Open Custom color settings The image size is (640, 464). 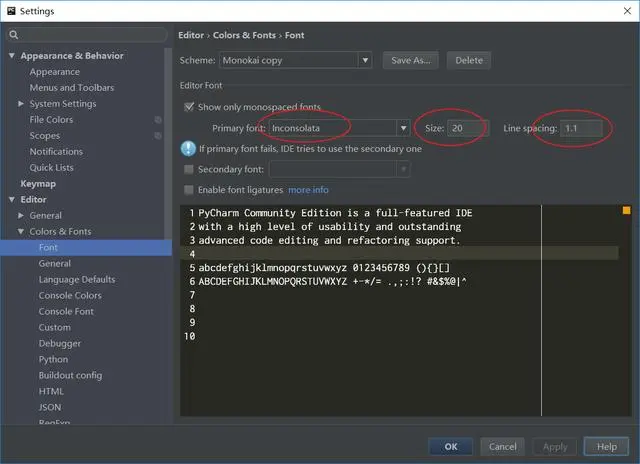(55, 327)
